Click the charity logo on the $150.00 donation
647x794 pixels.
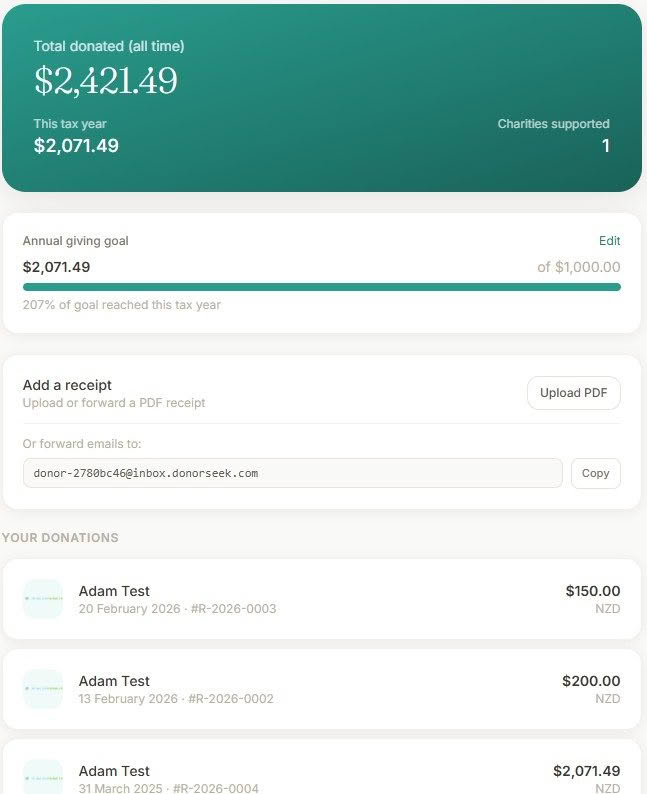(43, 599)
